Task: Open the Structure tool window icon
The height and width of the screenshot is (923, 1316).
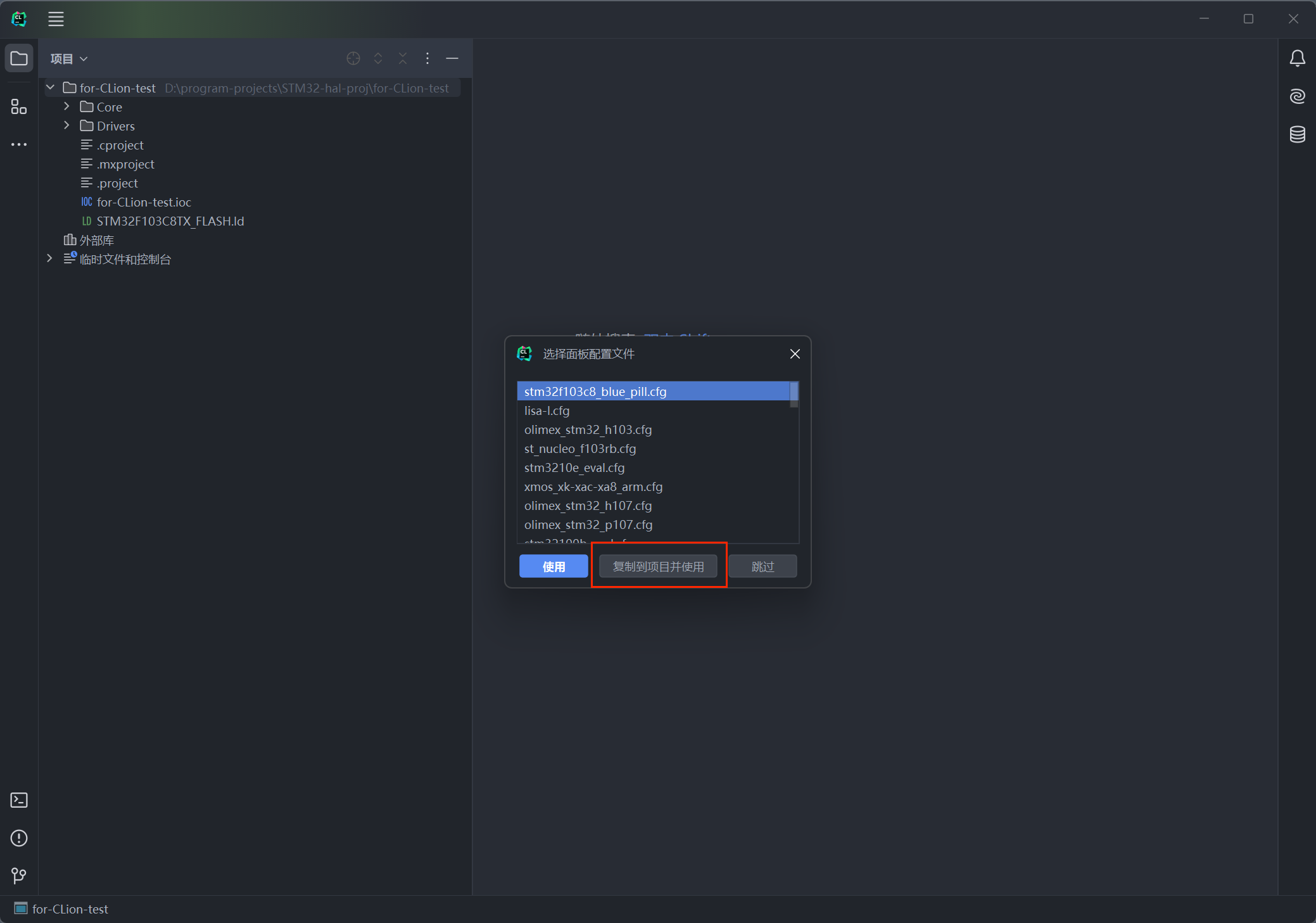Action: tap(19, 106)
